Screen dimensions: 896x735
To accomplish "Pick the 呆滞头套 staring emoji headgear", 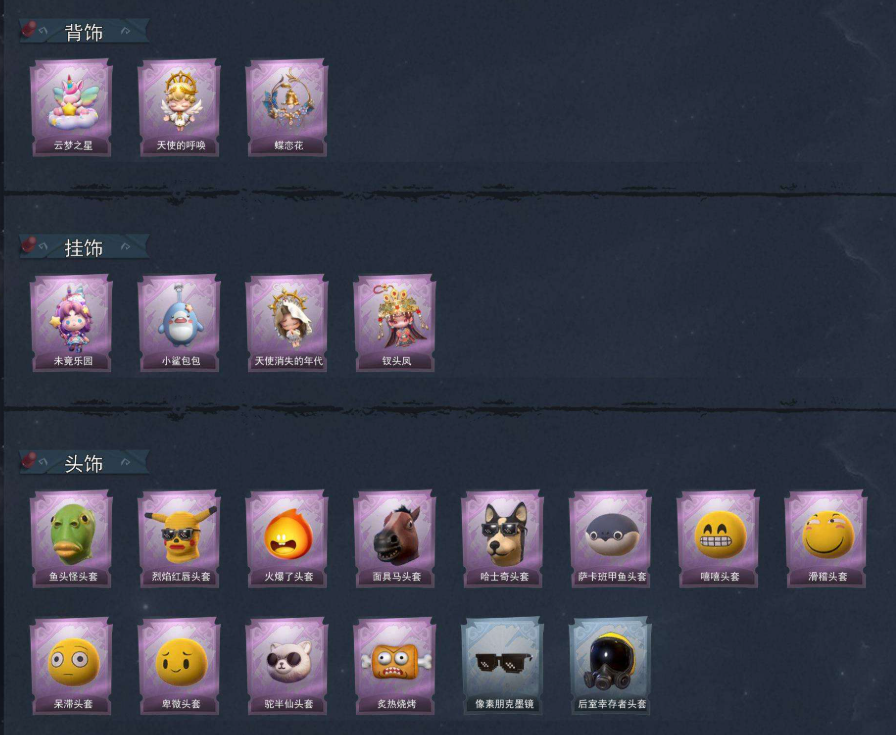I will [x=71, y=666].
